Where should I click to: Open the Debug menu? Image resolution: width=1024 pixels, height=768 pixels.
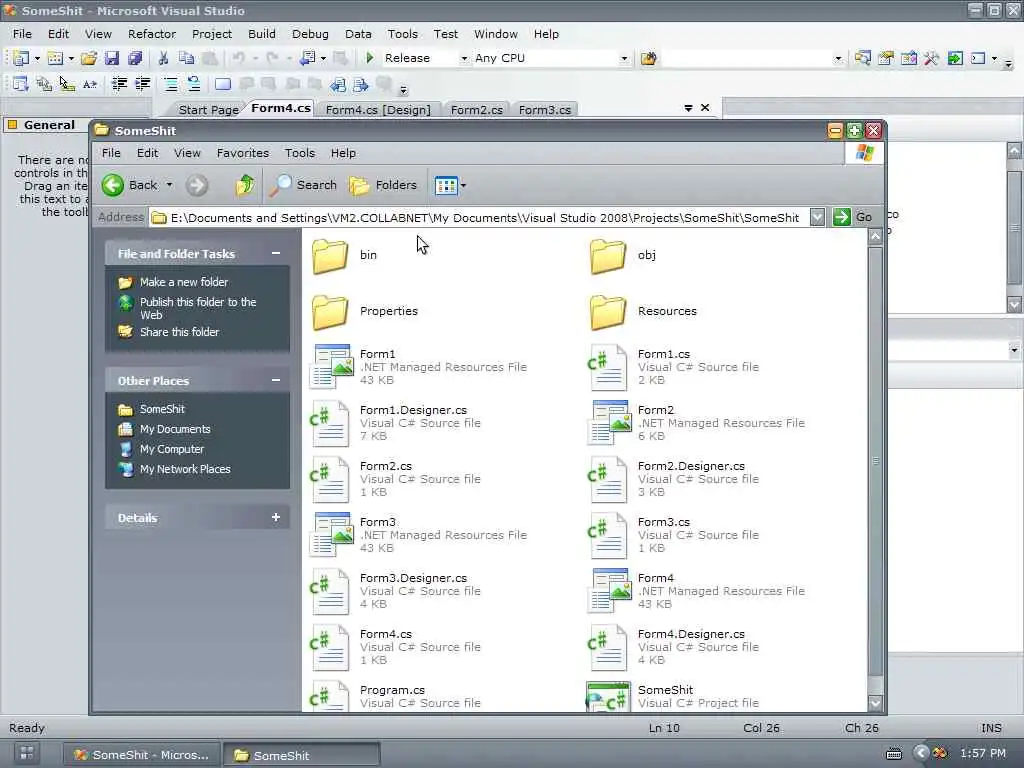(x=310, y=34)
